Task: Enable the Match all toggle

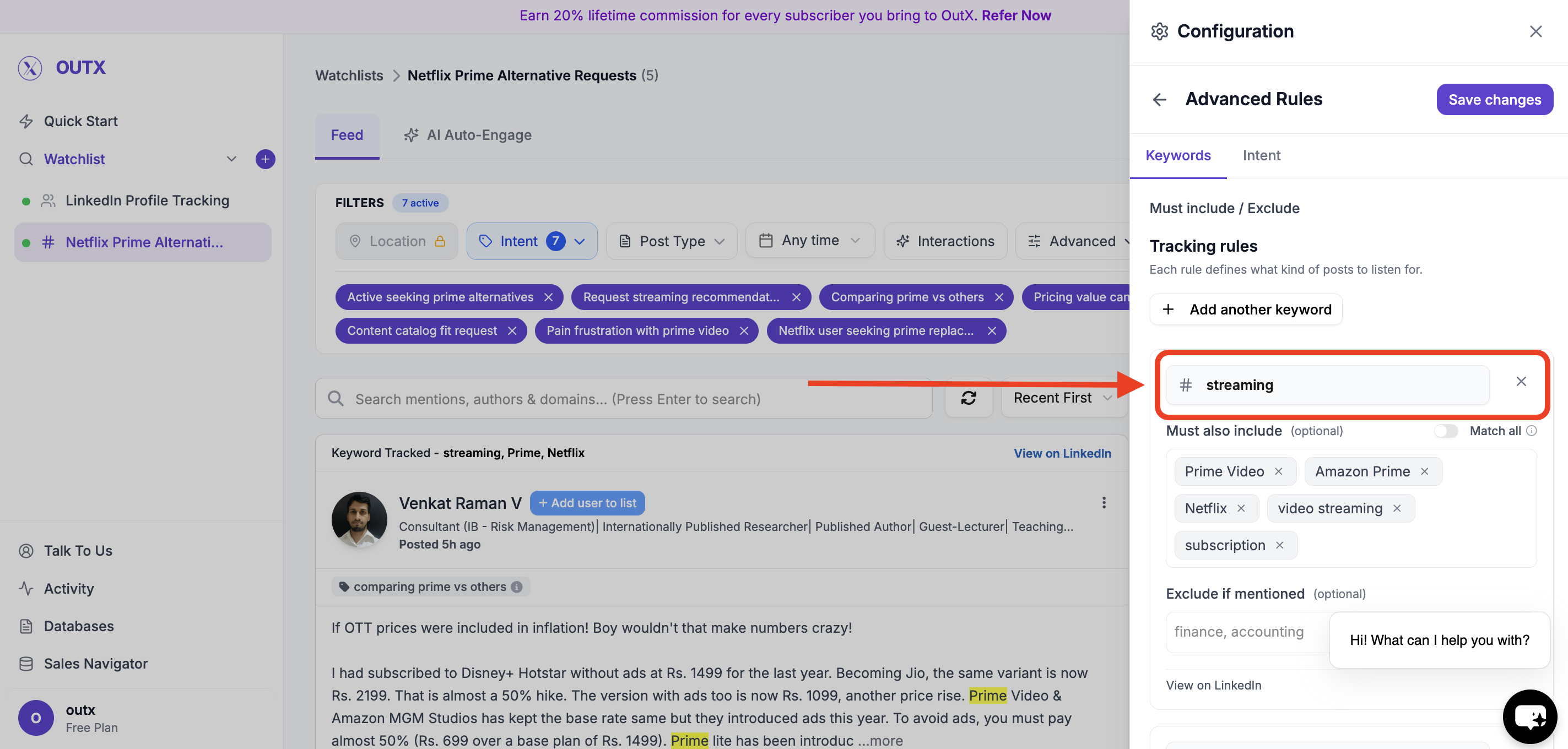Action: coord(1446,430)
